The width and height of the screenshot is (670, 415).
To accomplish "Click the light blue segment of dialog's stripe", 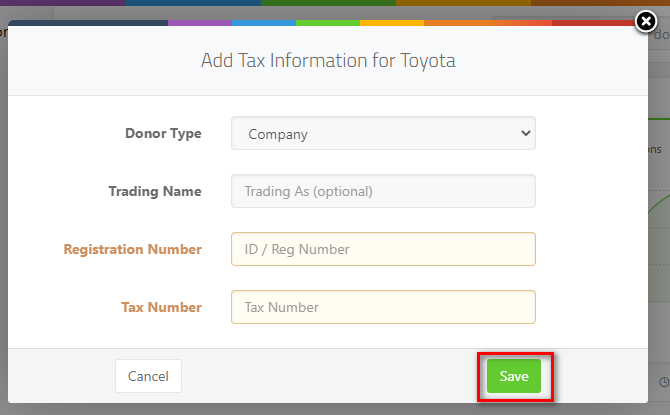I will click(x=264, y=23).
